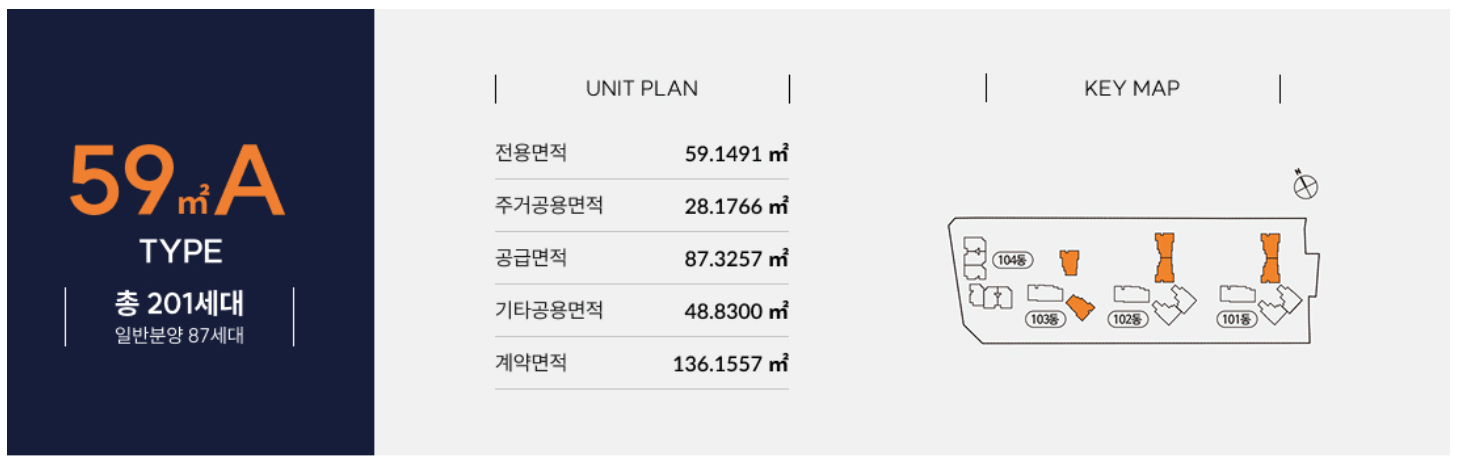Click the white outlined building beside 104동
This screenshot has width=1458, height=465.
[972, 257]
